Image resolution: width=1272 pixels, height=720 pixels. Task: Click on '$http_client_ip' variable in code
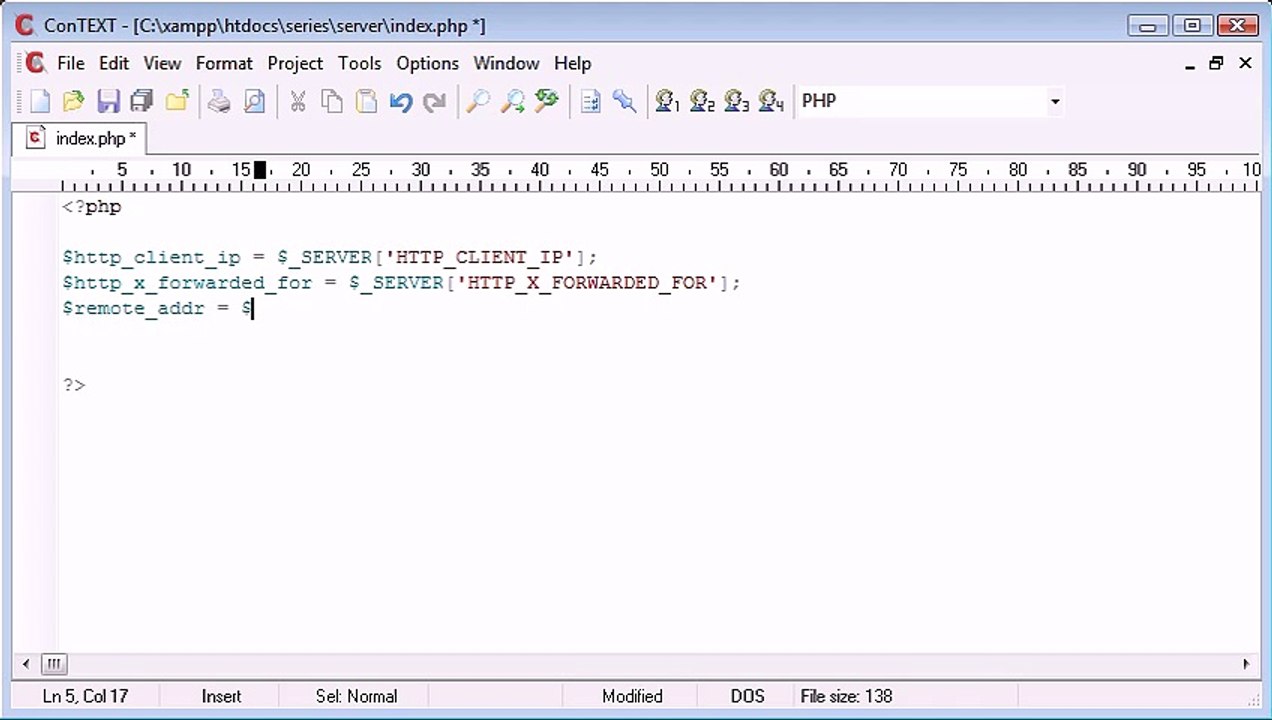(x=151, y=257)
